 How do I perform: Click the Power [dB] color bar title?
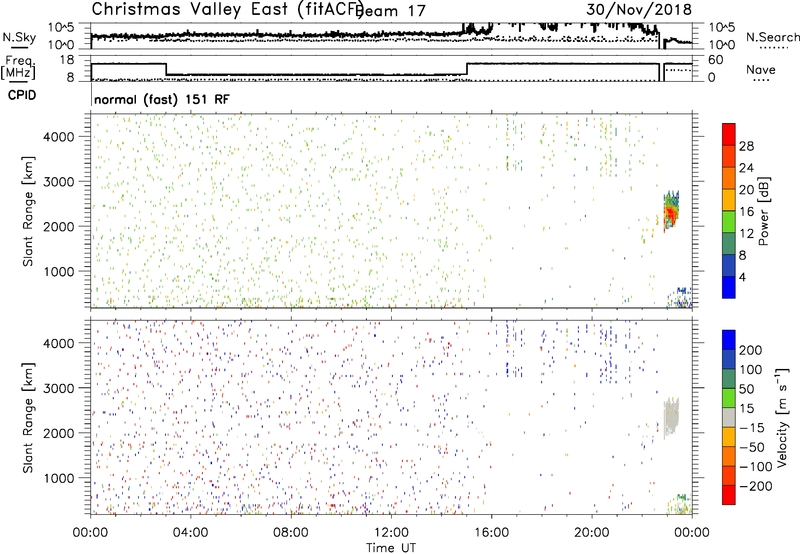[x=764, y=211]
